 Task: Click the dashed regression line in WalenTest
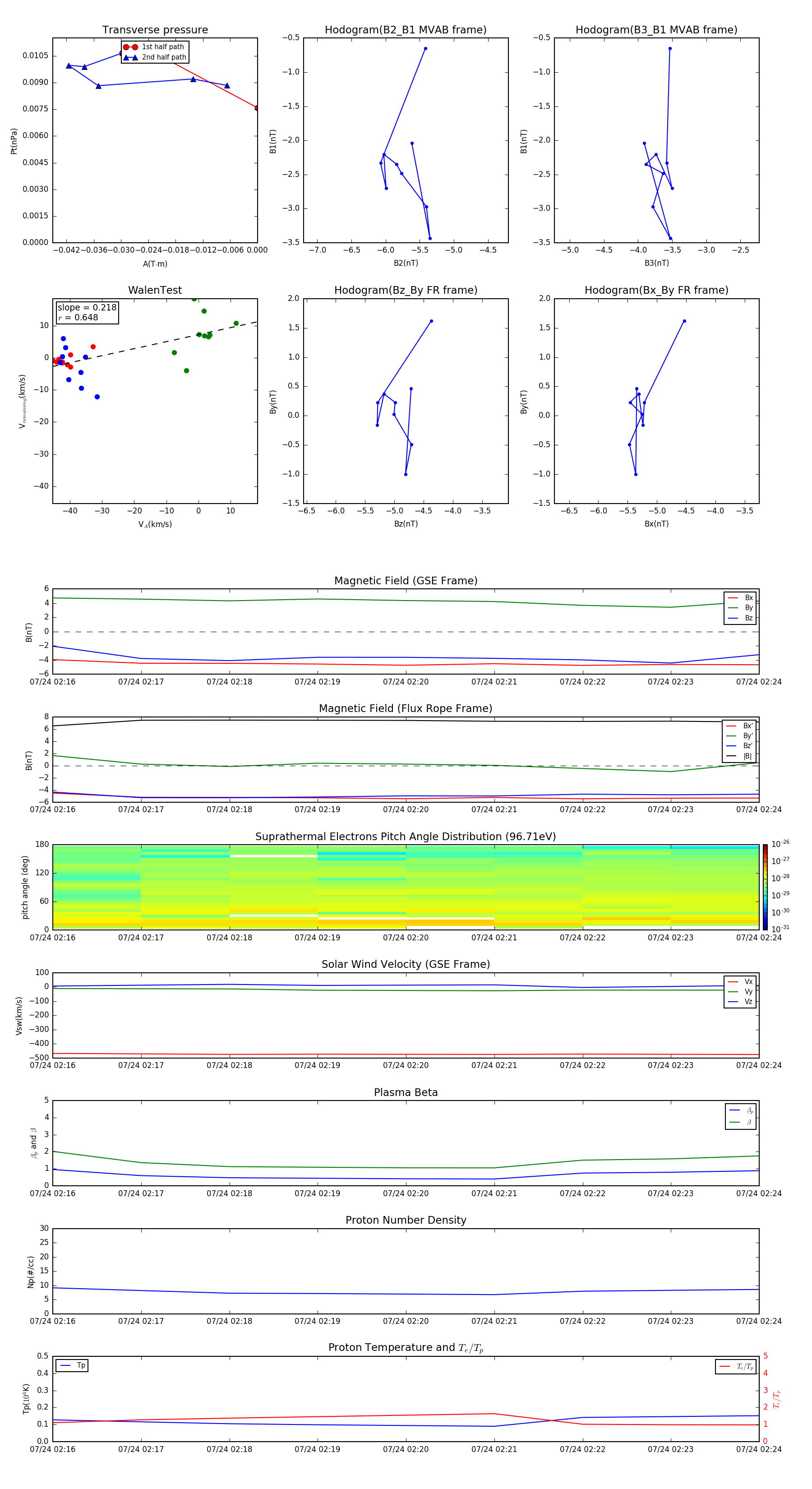point(155,344)
